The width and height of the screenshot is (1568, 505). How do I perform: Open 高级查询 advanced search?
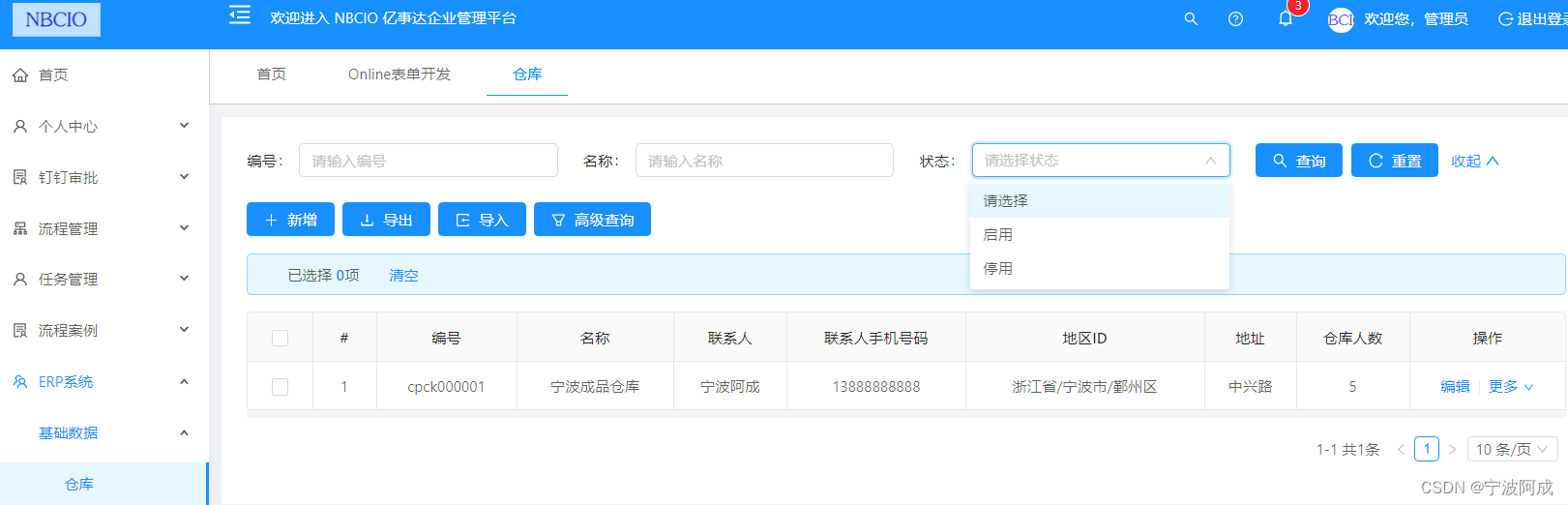[x=592, y=220]
